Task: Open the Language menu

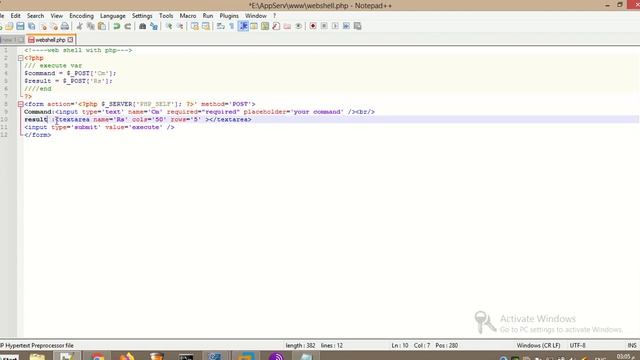Action: tap(113, 16)
